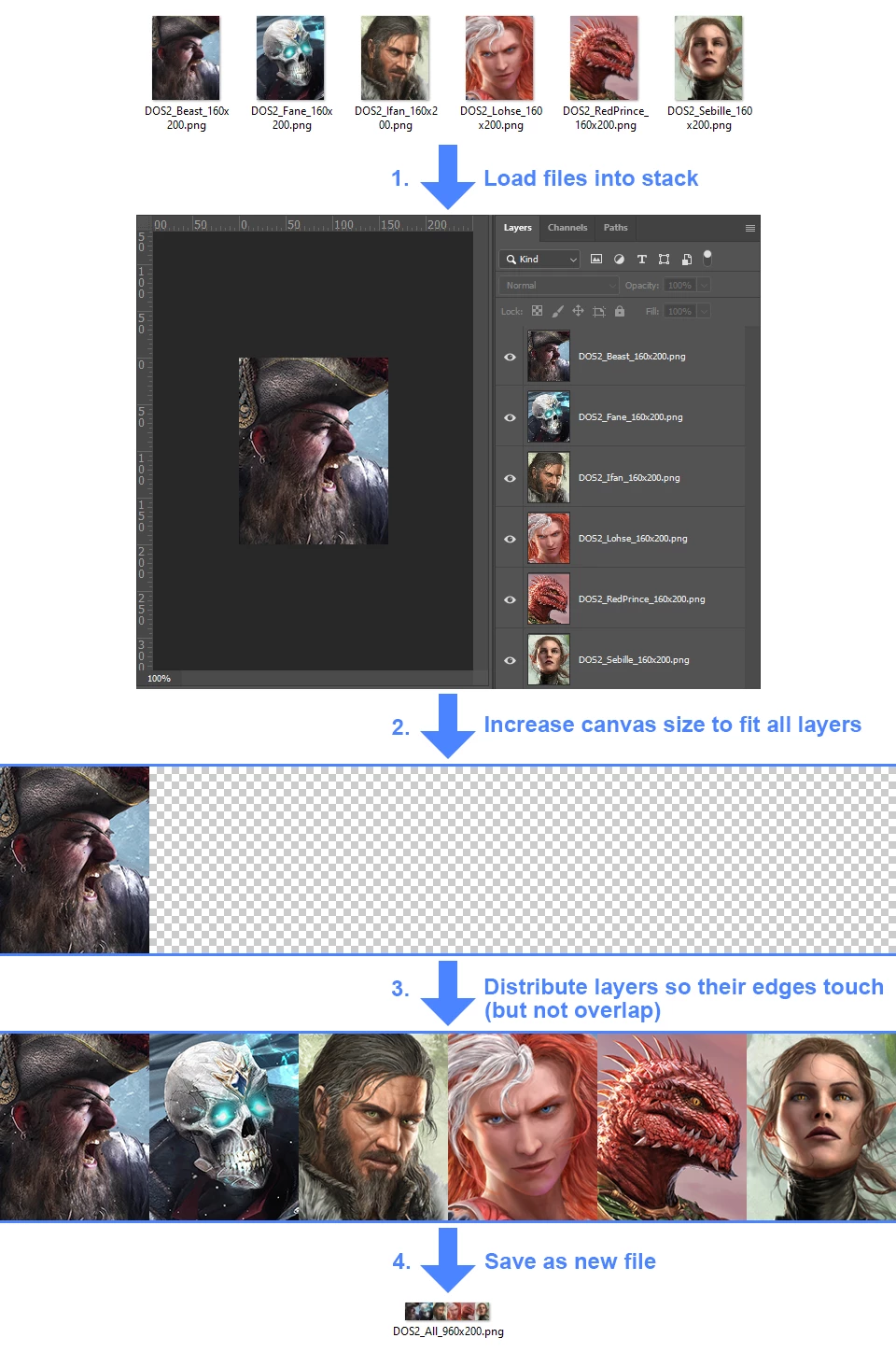
Task: Open the Layers panel menu icon
Action: 749,228
